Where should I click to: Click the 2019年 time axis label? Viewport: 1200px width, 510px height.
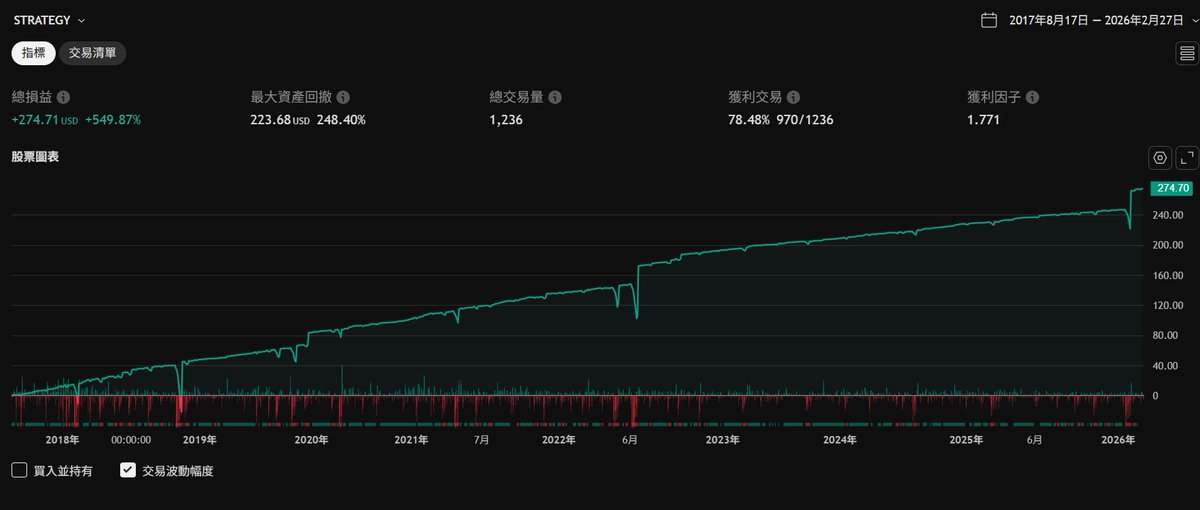coord(200,439)
